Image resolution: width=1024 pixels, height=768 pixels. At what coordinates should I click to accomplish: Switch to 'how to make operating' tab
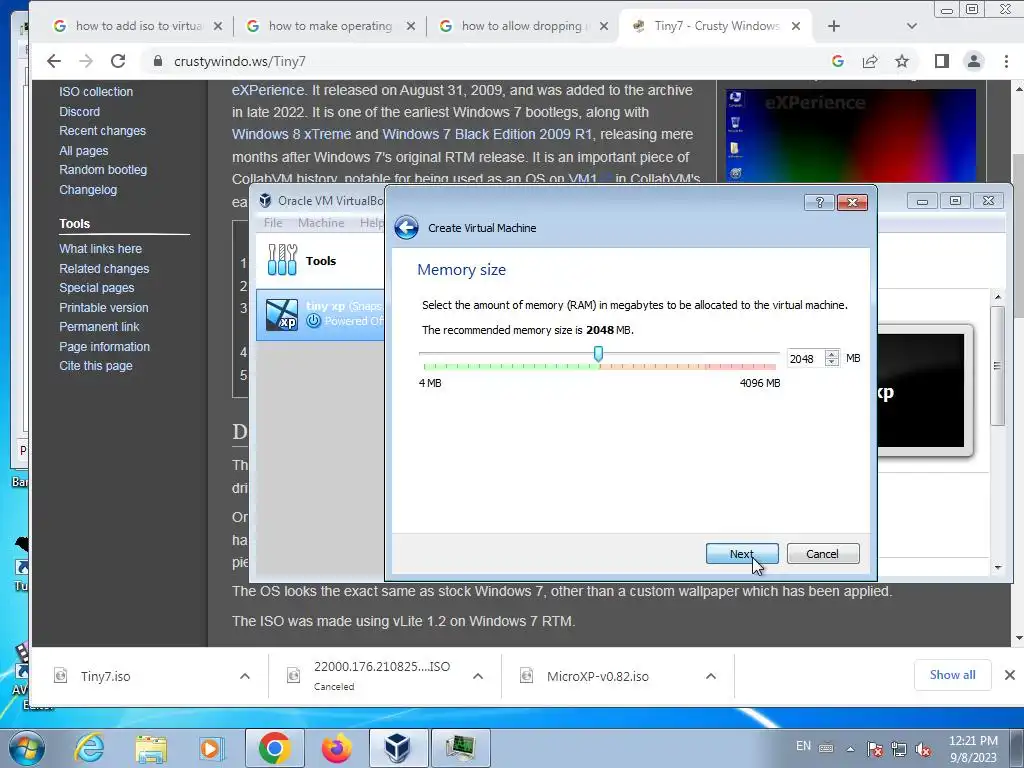(x=330, y=26)
